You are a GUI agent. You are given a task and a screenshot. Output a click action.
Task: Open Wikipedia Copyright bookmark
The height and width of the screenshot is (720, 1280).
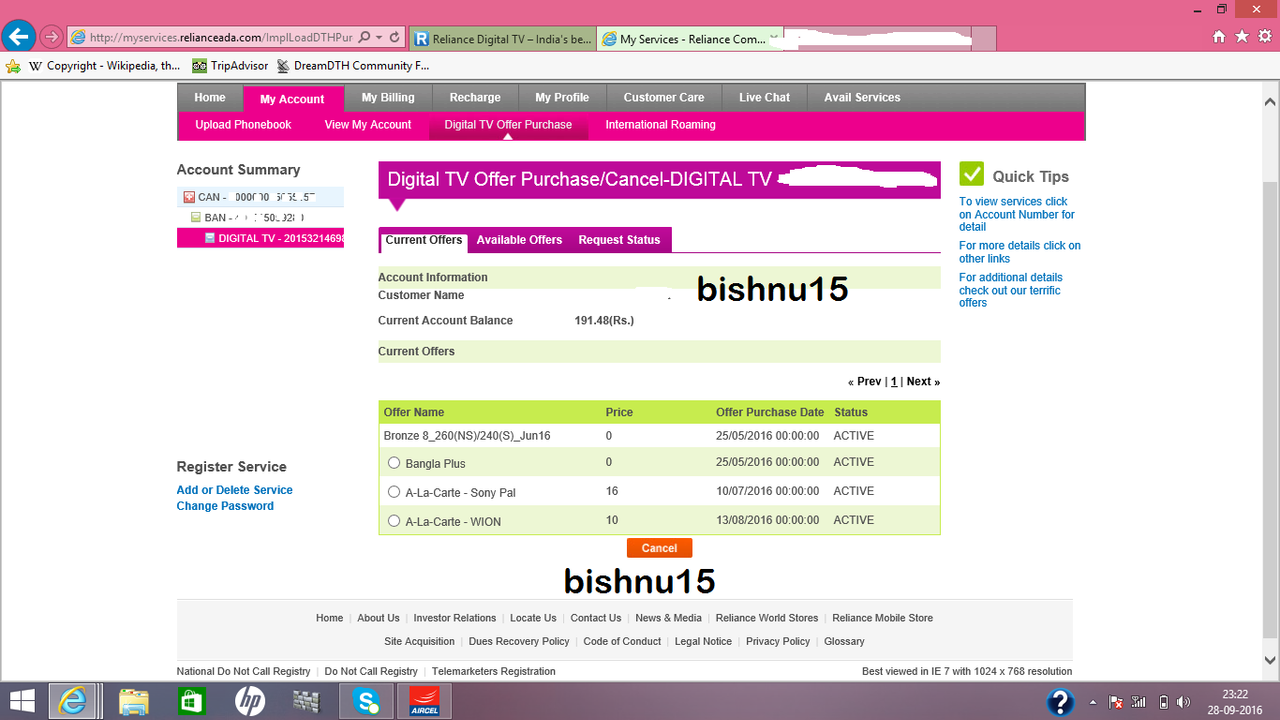(x=104, y=66)
